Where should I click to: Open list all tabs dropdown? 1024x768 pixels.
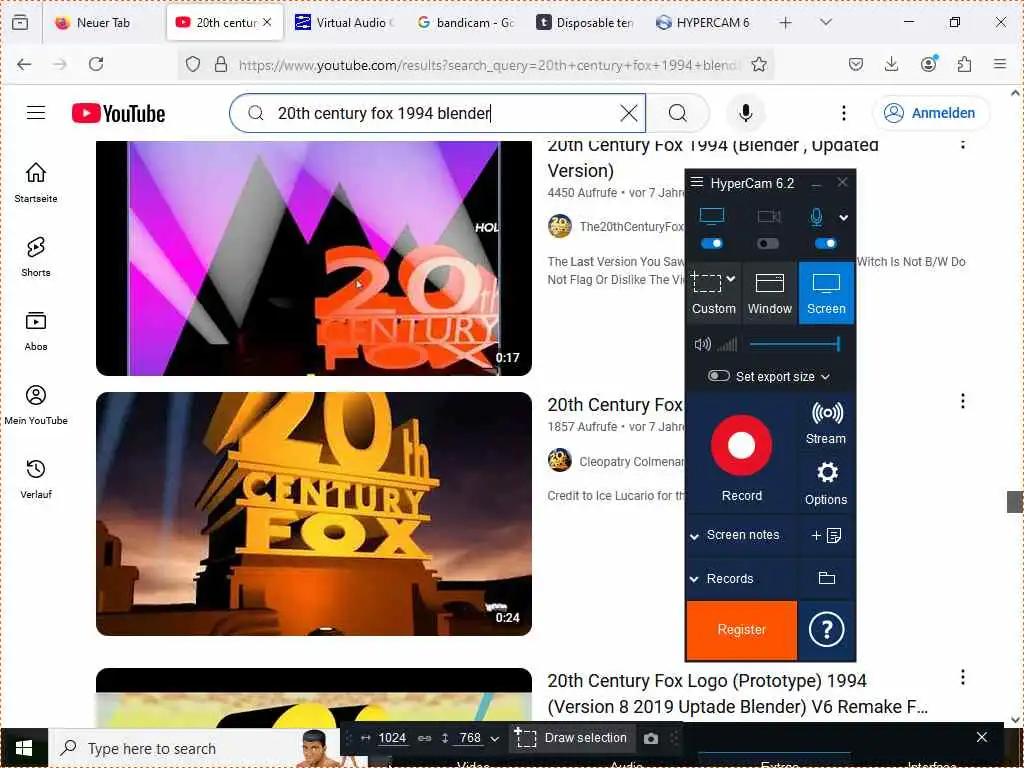click(825, 22)
